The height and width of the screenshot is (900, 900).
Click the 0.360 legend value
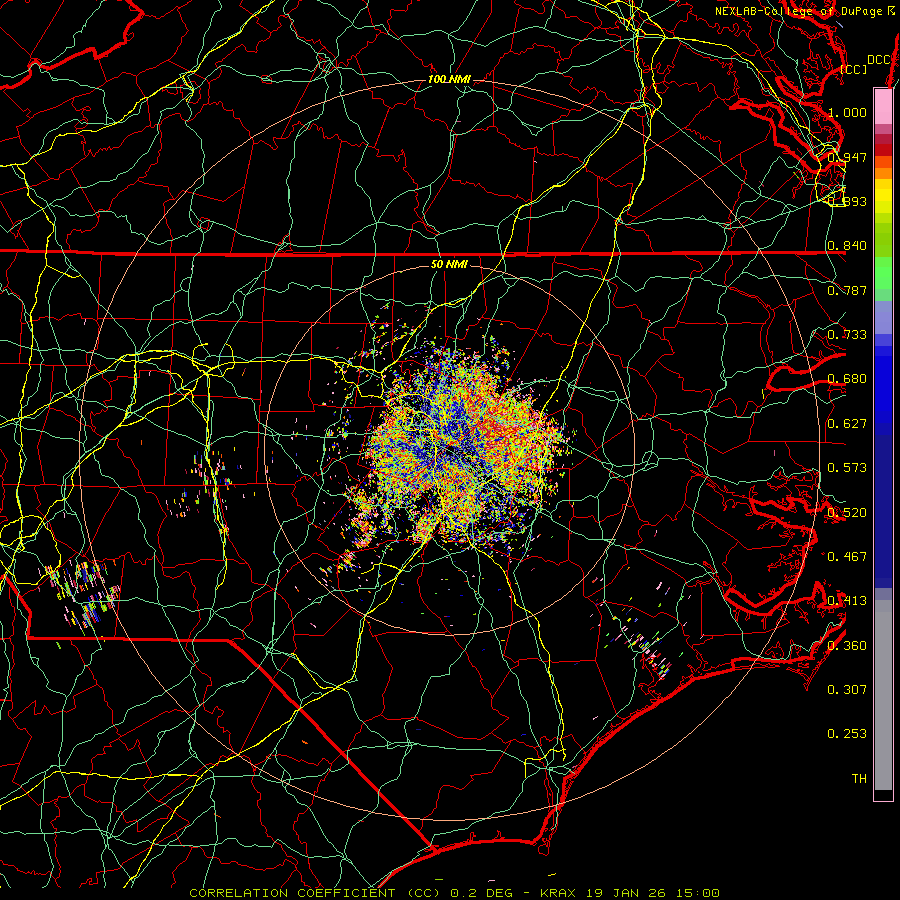pyautogui.click(x=847, y=646)
